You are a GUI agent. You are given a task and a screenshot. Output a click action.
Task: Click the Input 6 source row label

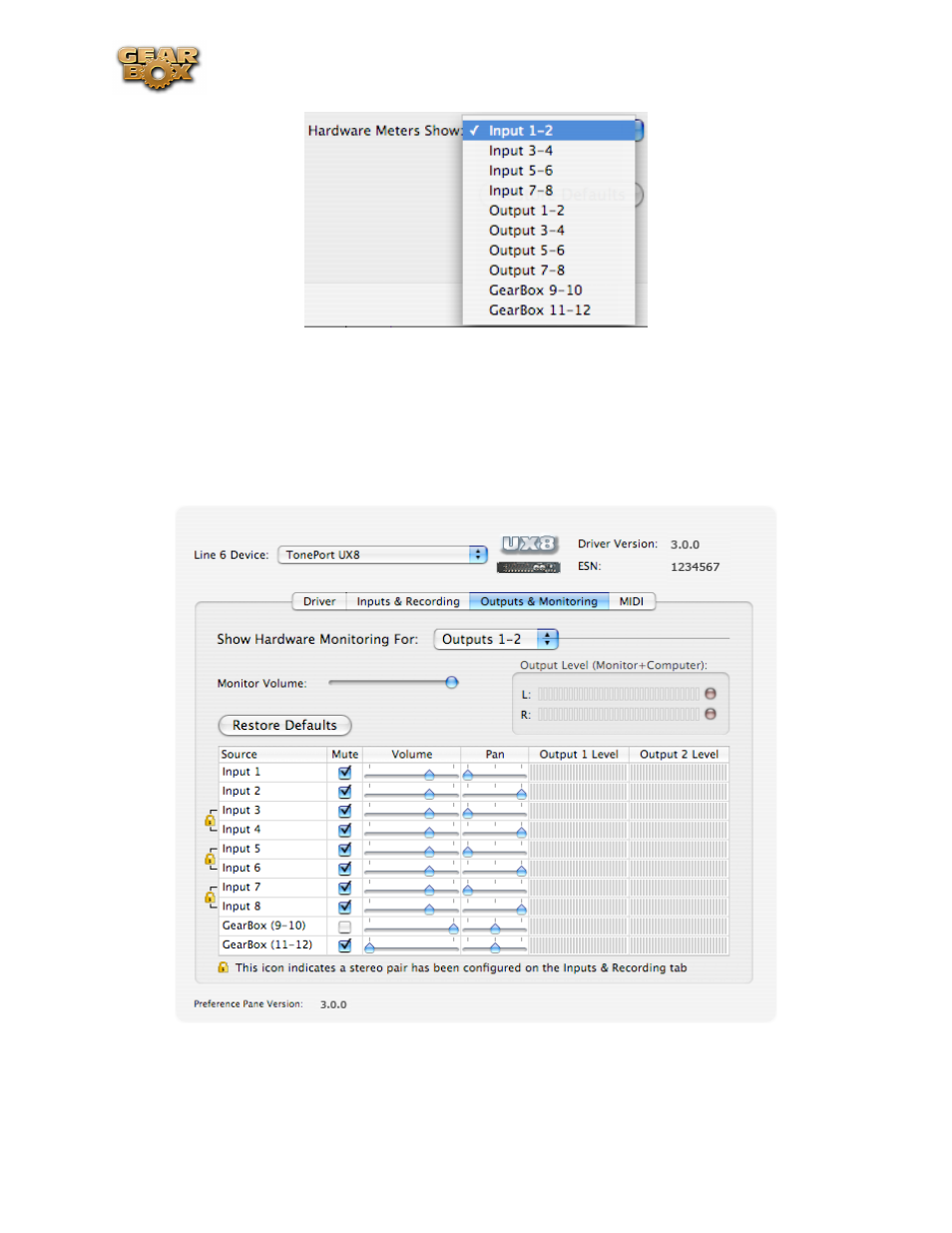click(x=241, y=868)
